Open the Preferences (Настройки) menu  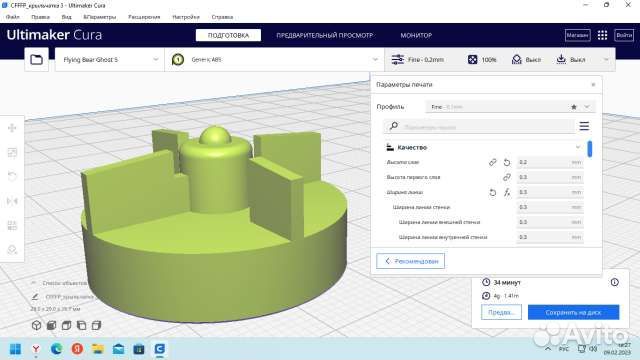click(186, 17)
